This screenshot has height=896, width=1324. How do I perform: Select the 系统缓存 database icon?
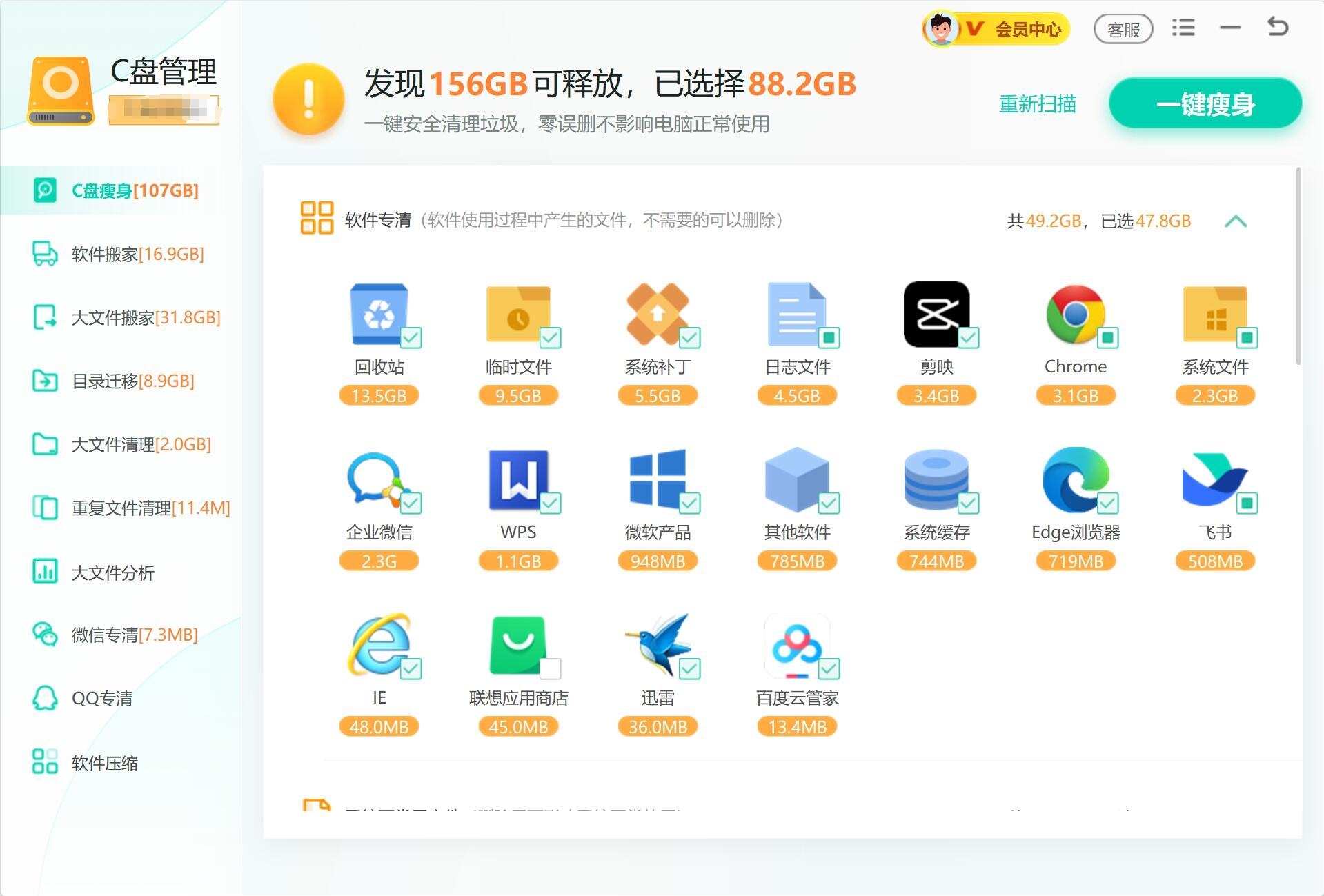[x=936, y=479]
